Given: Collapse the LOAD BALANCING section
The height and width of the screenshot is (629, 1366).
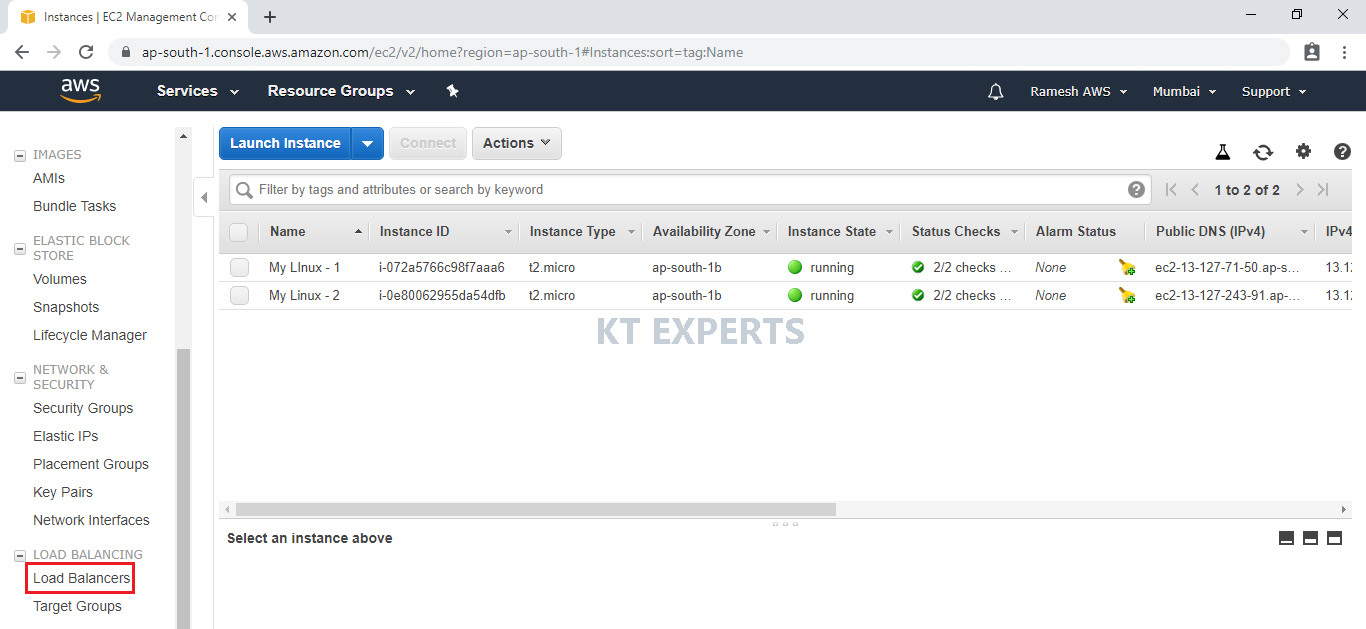Looking at the screenshot, I should [x=19, y=555].
